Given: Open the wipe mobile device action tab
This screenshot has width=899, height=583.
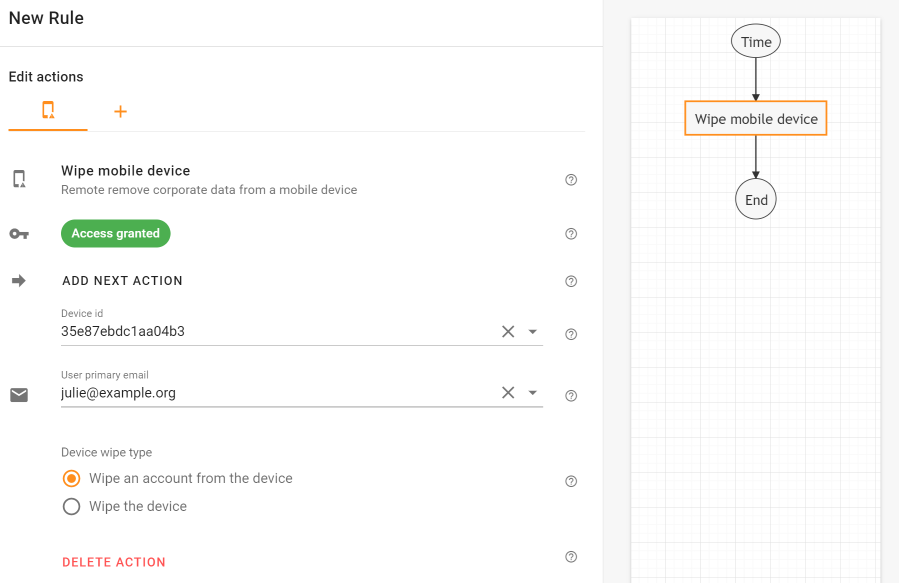Looking at the screenshot, I should coord(48,110).
